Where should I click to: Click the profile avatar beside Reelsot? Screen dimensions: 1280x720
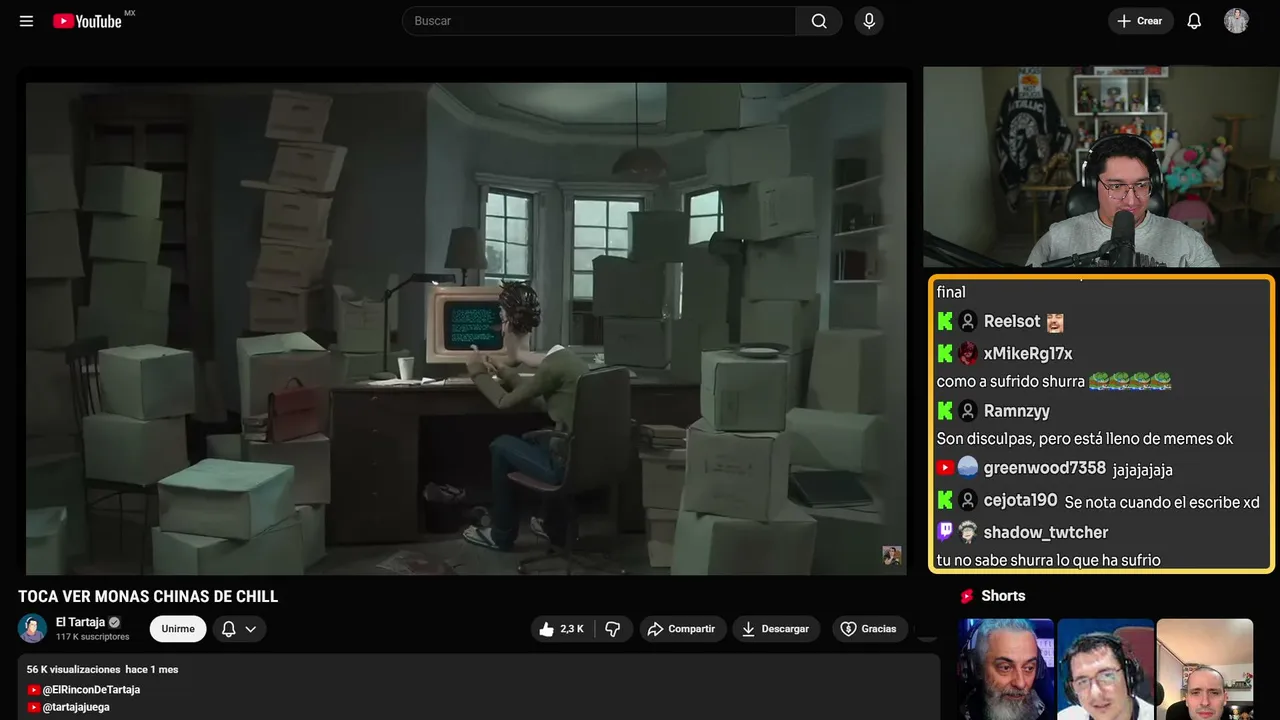tap(968, 322)
